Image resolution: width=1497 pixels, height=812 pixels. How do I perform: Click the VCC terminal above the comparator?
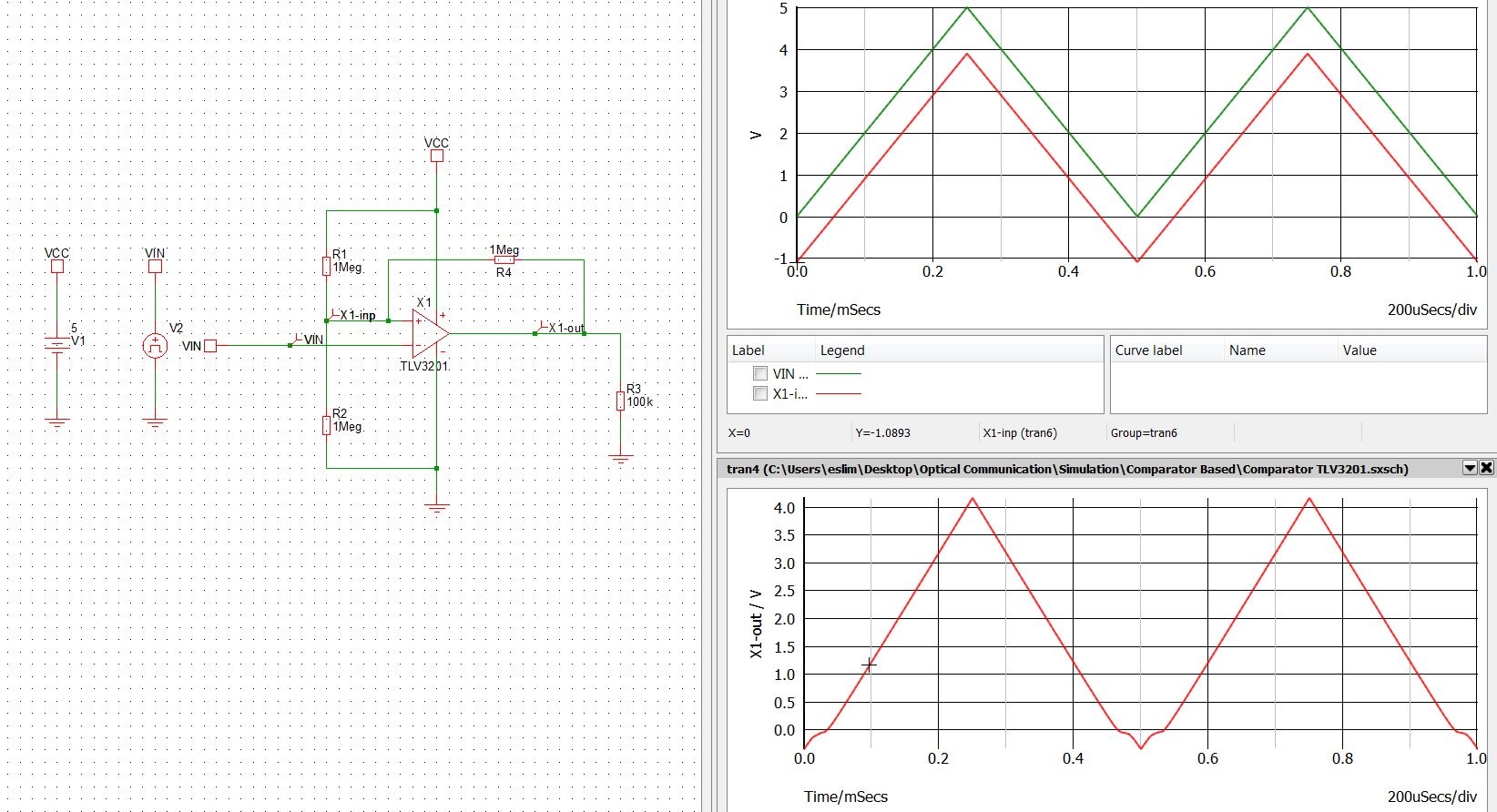pyautogui.click(x=437, y=156)
